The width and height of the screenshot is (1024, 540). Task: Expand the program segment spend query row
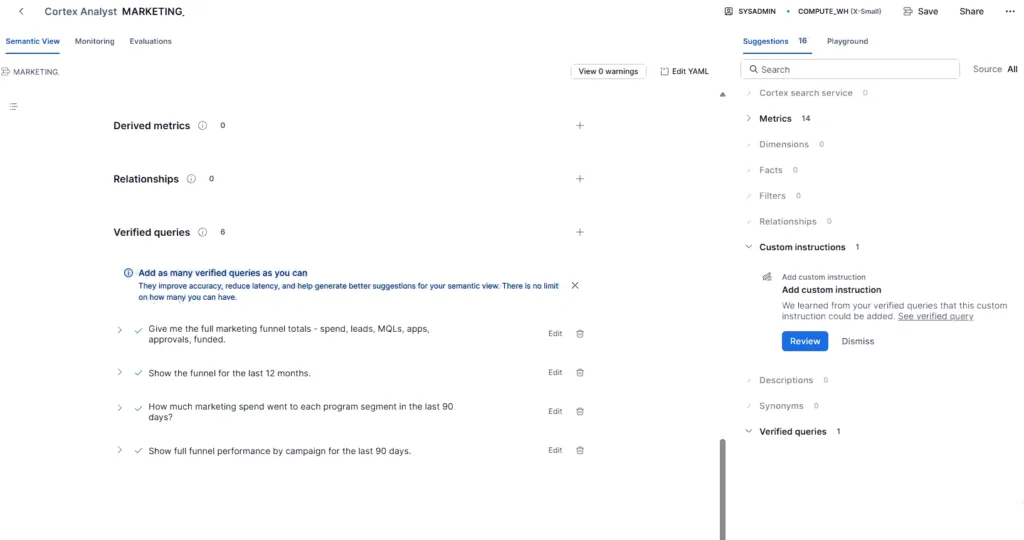pos(120,407)
